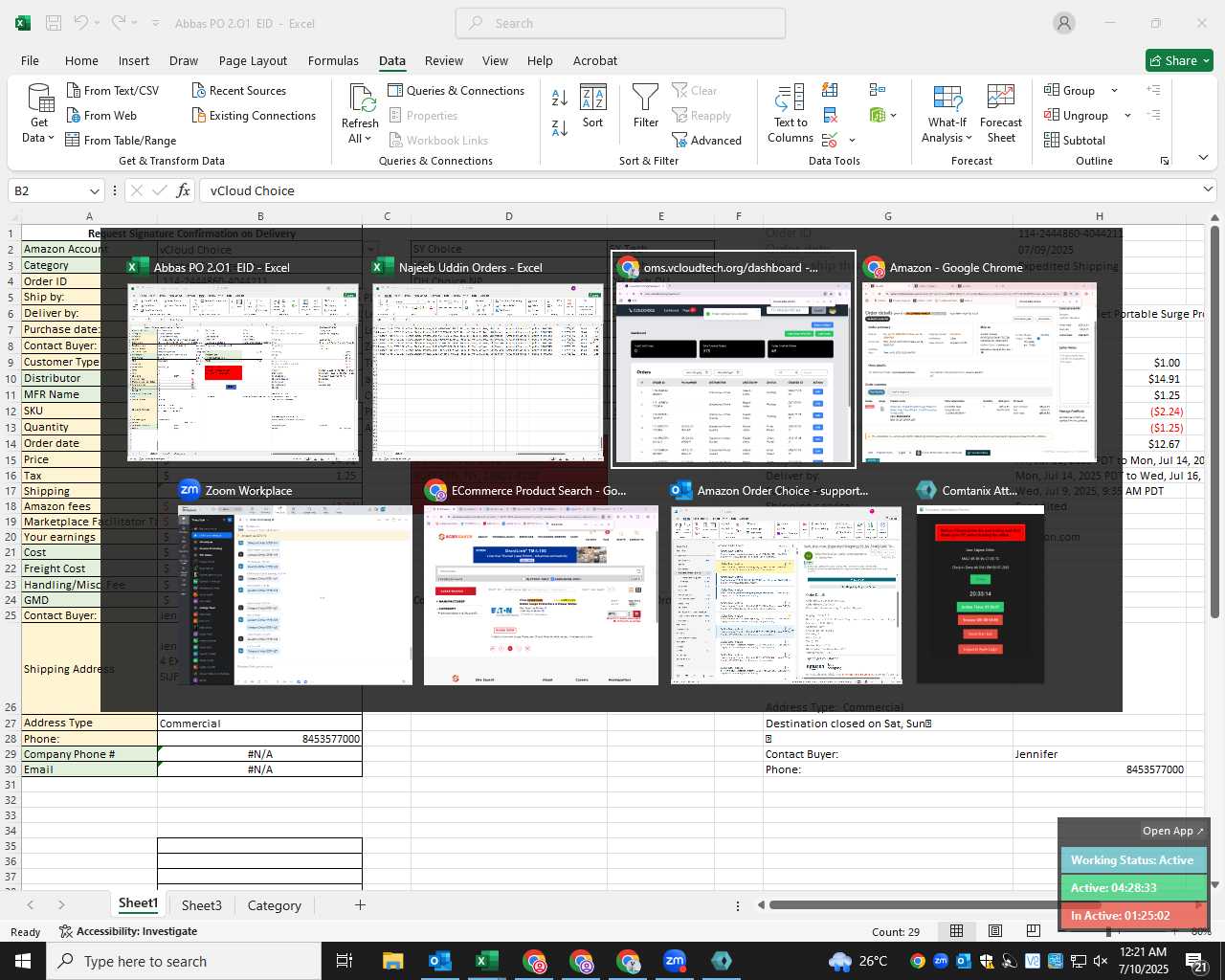Select the Sheet3 worksheet tab

[201, 905]
